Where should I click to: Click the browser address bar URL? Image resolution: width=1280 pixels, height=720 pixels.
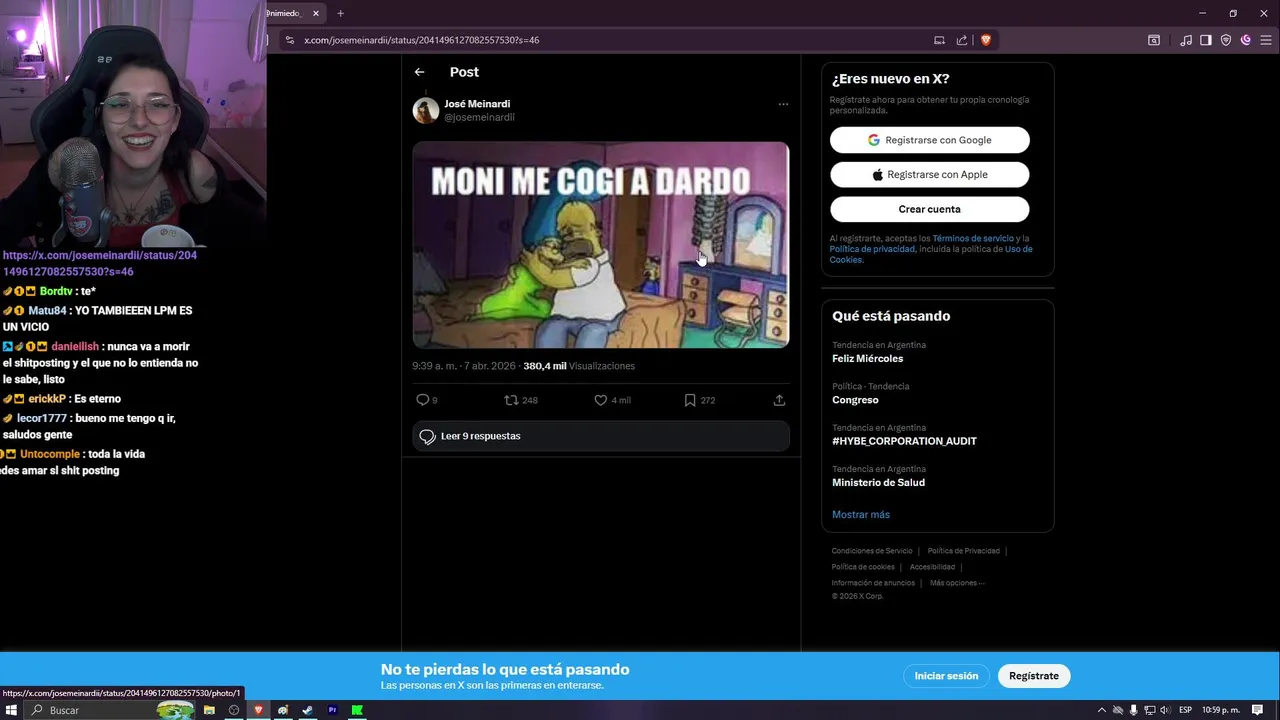(x=421, y=40)
